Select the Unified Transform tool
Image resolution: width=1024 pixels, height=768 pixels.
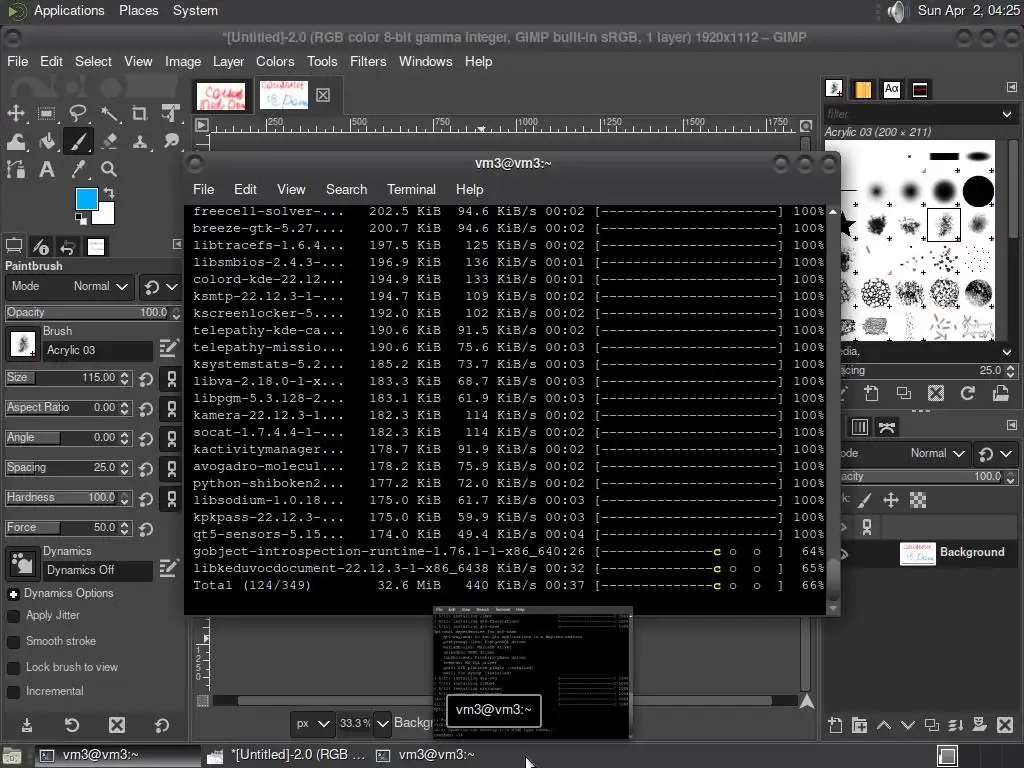coord(170,113)
